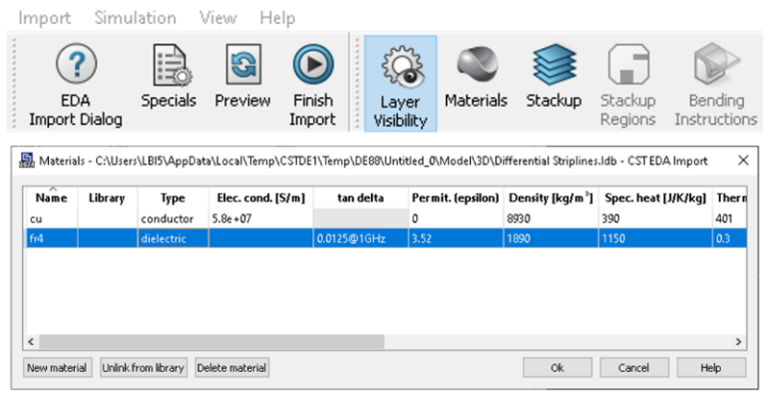The width and height of the screenshot is (768, 394).
Task: Click the 0 permittivity cell for cu
Action: coord(456,219)
